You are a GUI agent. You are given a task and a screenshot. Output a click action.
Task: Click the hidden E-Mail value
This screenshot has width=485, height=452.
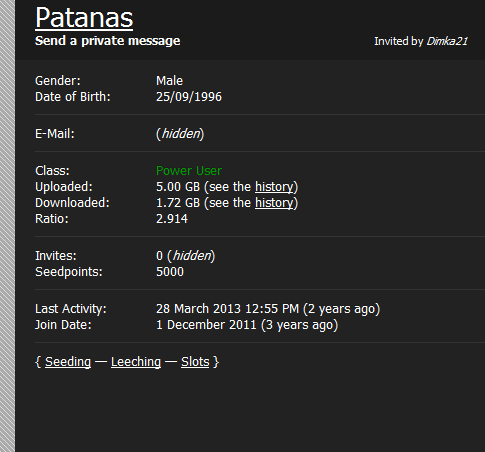[180, 134]
